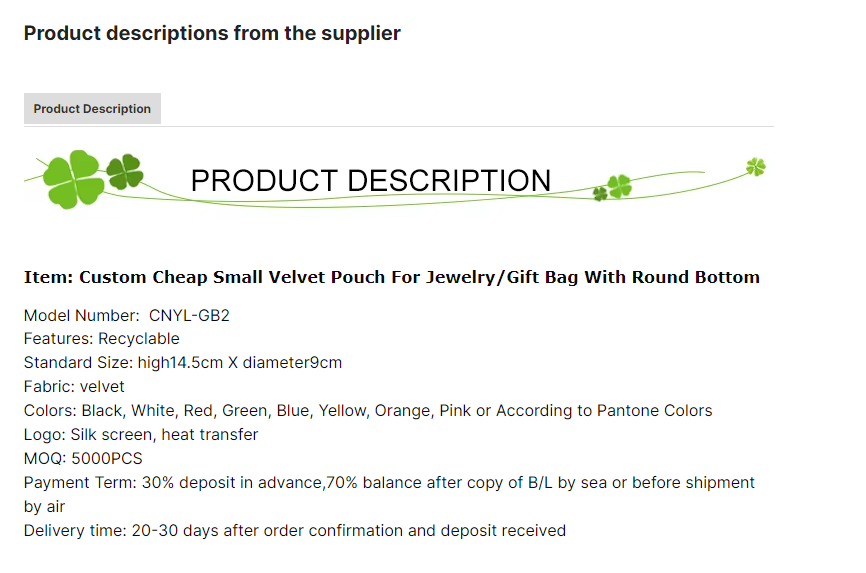Screen dimensions: 866x573
Task: Click the Standard Size line
Action: click(x=183, y=362)
